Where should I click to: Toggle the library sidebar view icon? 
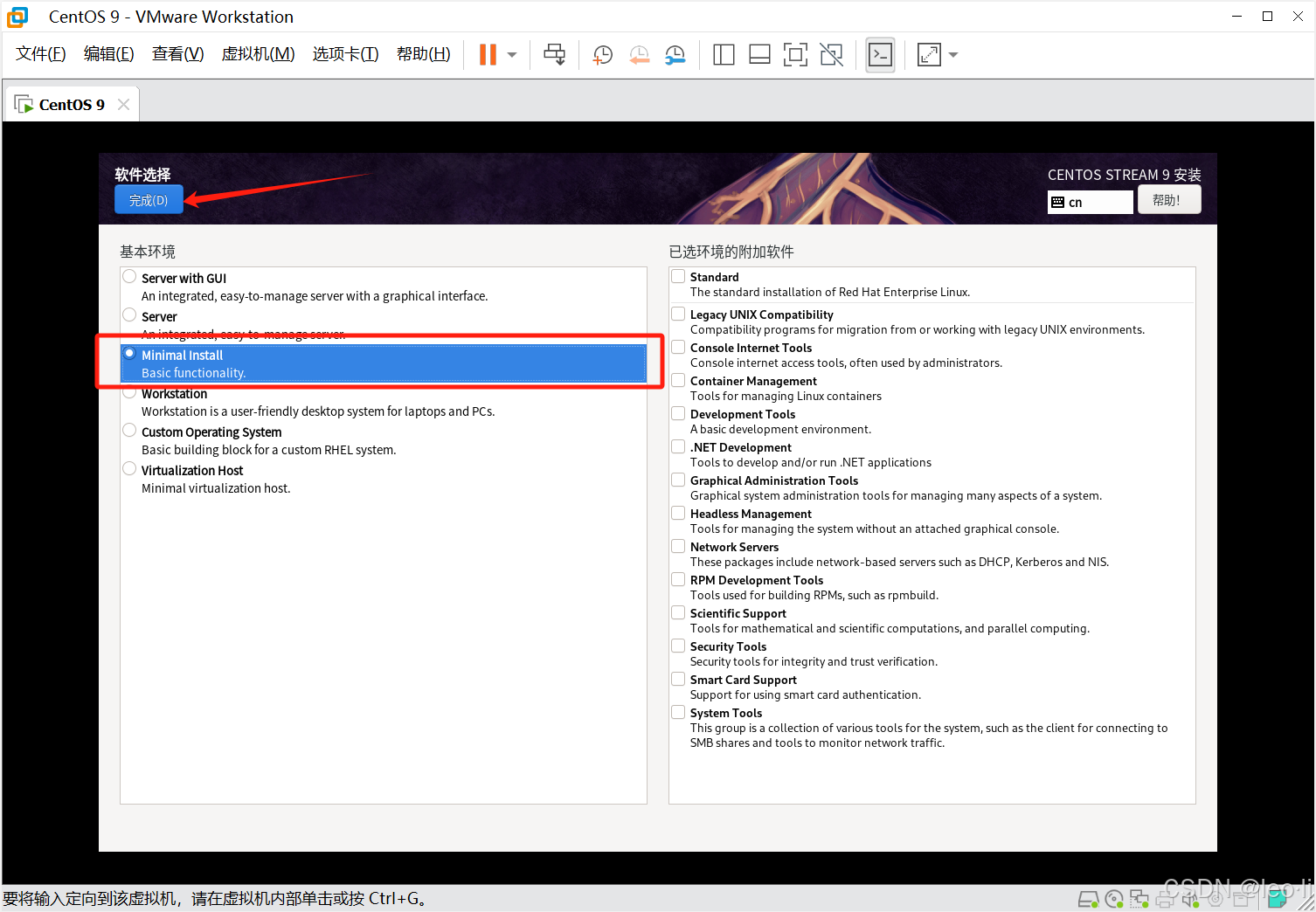coord(724,55)
